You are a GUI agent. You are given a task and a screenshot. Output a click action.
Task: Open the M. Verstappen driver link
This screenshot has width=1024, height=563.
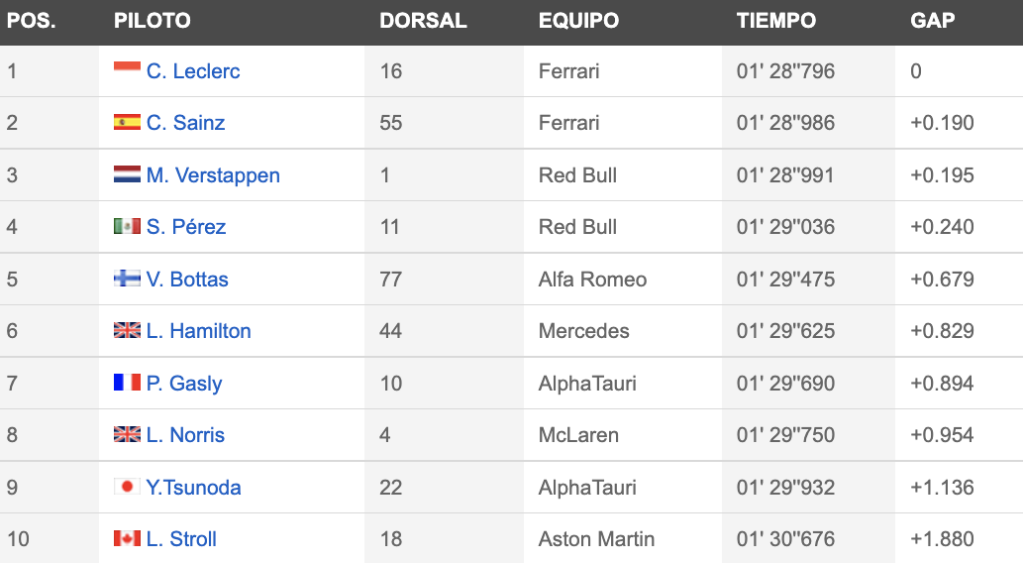[x=213, y=175]
